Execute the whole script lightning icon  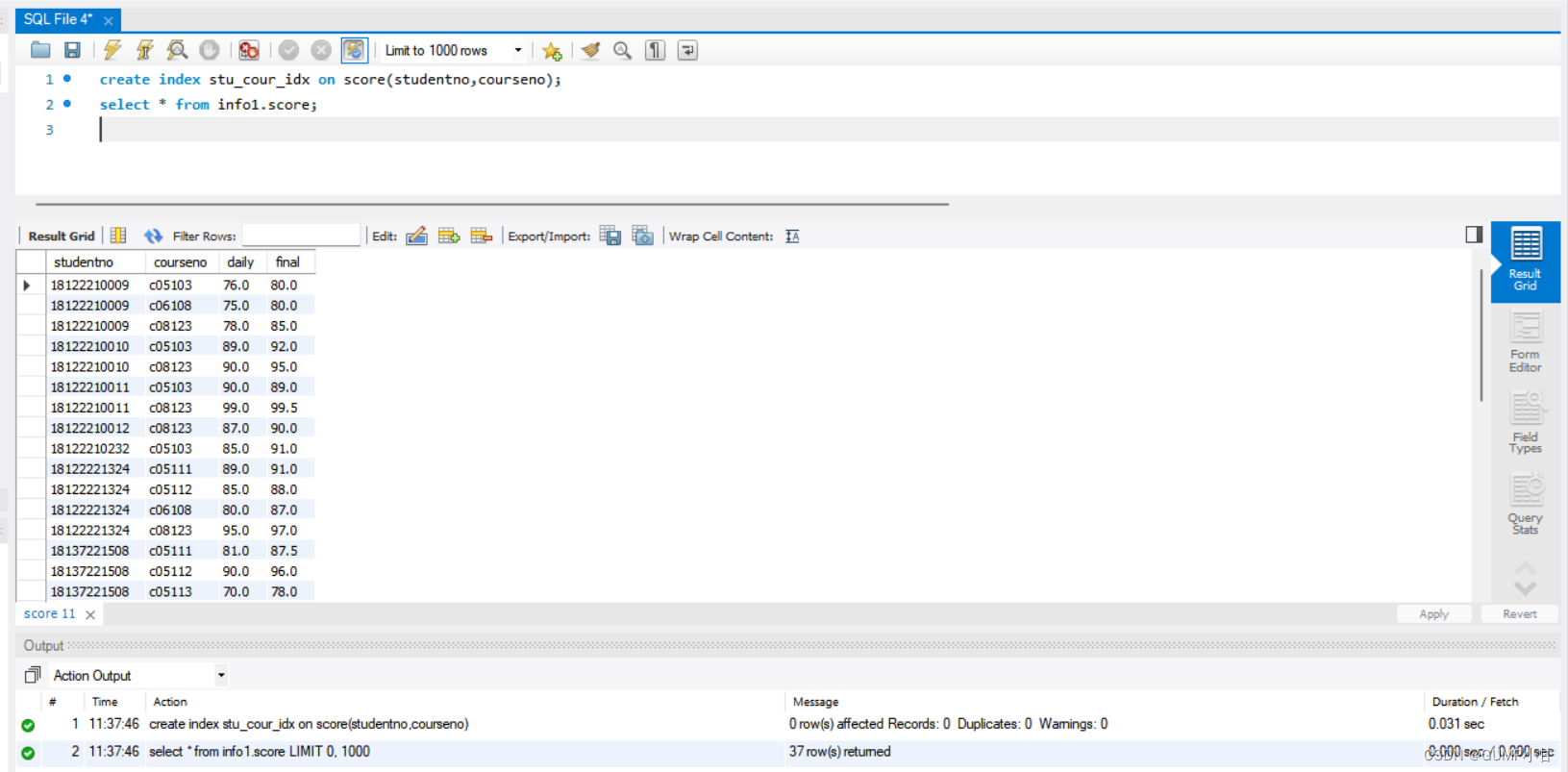[112, 50]
